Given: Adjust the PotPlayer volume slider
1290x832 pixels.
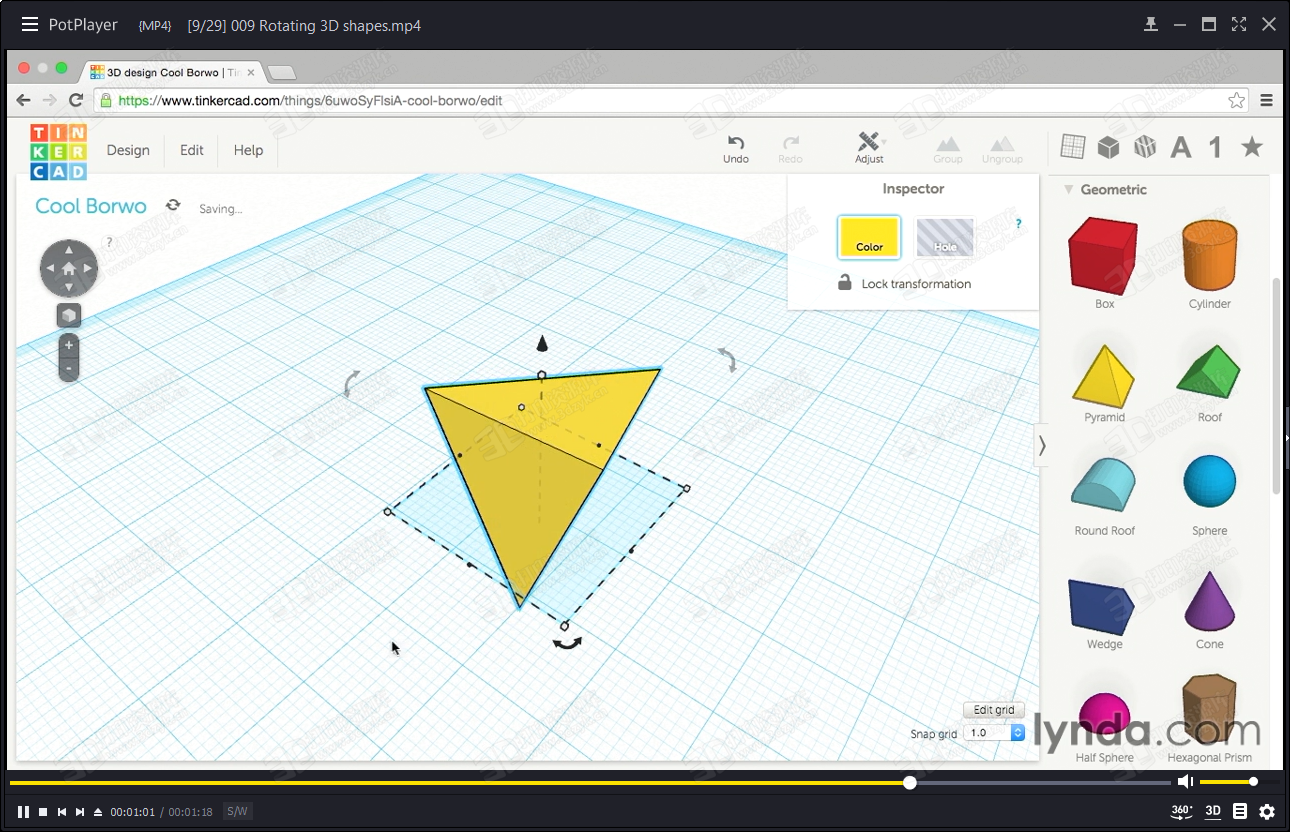Looking at the screenshot, I should click(1228, 782).
